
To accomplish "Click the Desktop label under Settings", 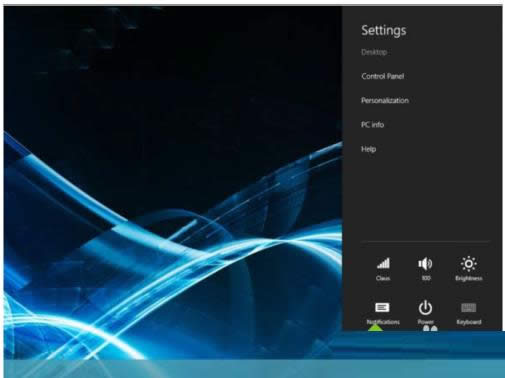I will [x=374, y=52].
